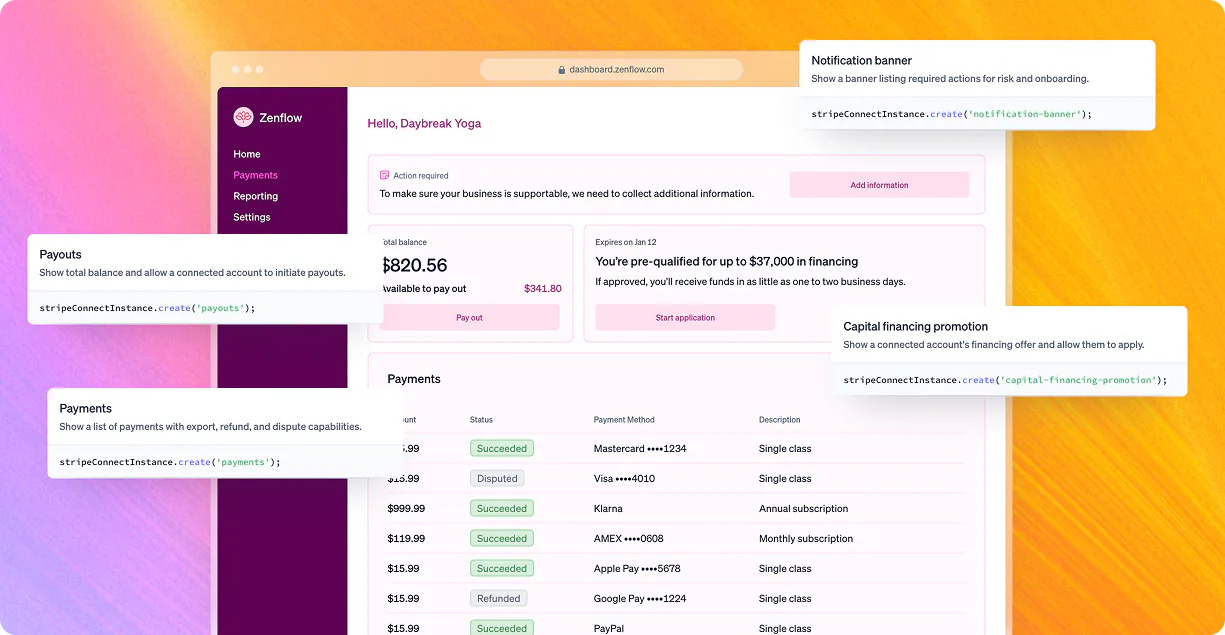1225x635 pixels.
Task: Go to Reporting in sidebar
Action: [256, 196]
